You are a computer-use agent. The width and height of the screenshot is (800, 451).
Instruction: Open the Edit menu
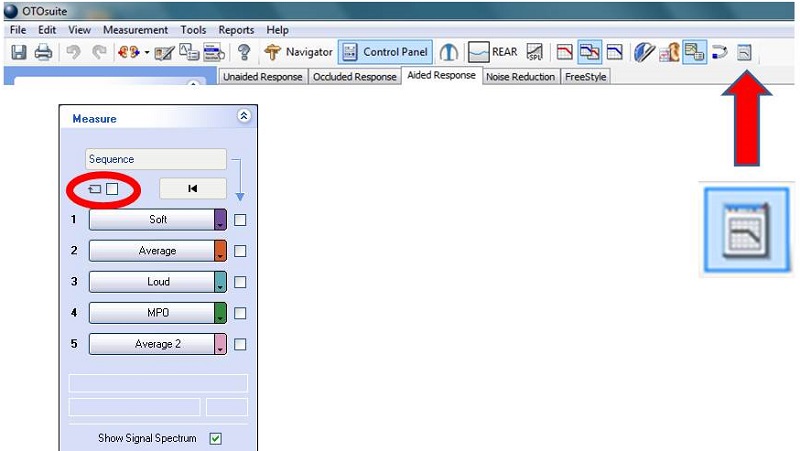(x=47, y=30)
